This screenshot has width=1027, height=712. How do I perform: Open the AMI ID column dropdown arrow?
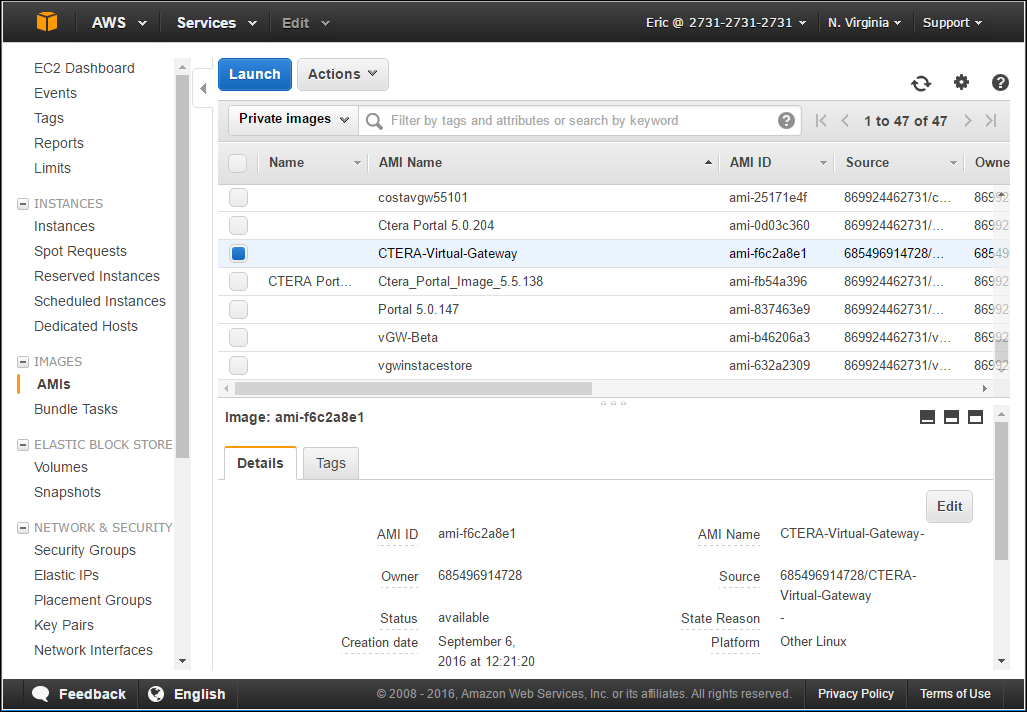[x=823, y=162]
